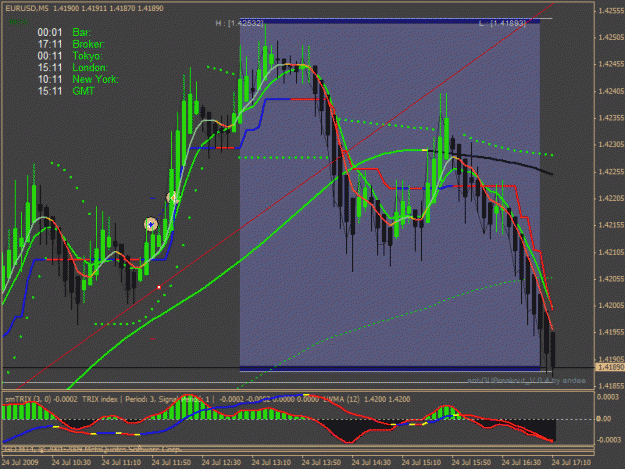The width and height of the screenshot is (625, 469).
Task: Select the 'New York:' clock label
Action: [x=95, y=79]
